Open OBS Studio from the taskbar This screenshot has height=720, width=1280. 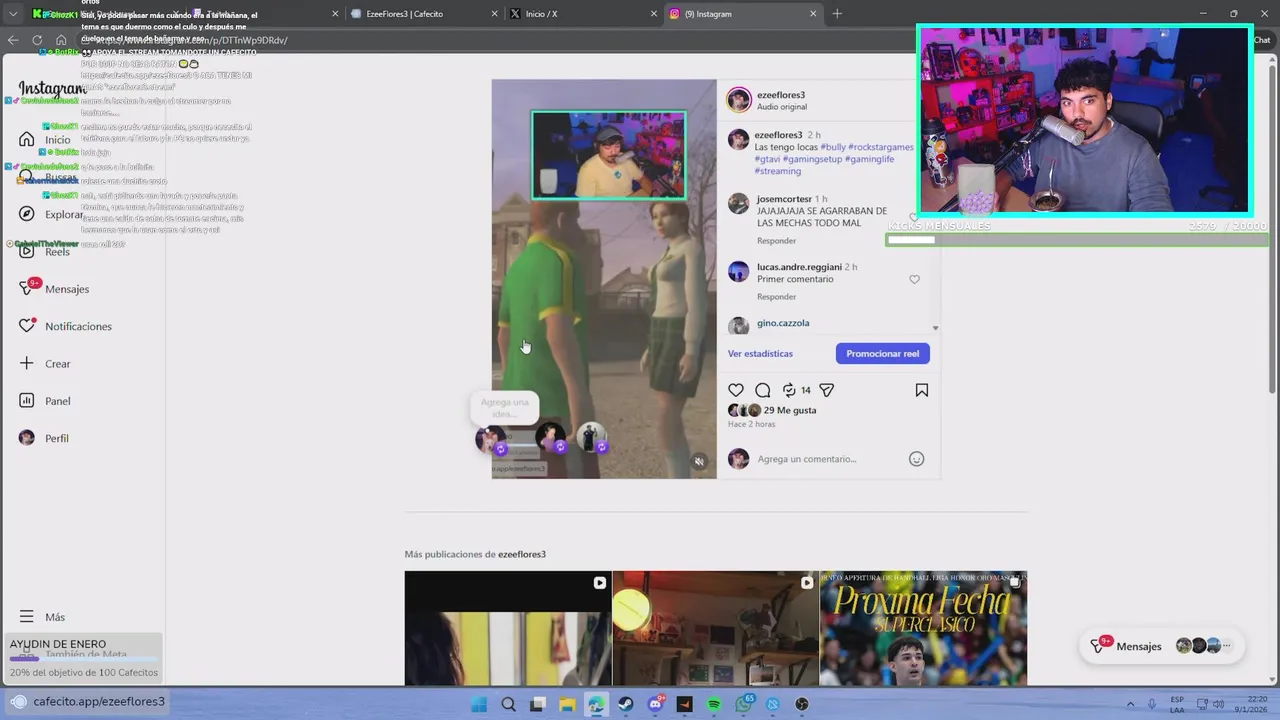click(802, 704)
